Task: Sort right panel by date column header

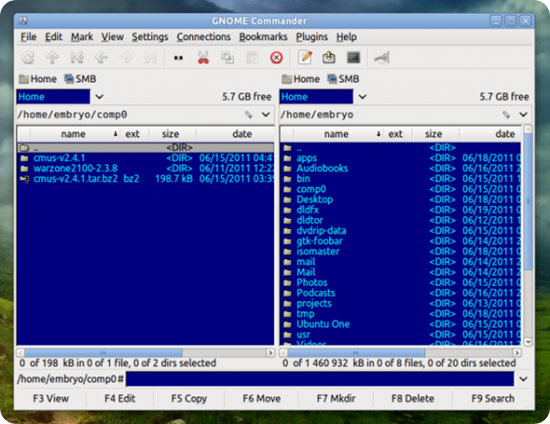Action: (491, 134)
